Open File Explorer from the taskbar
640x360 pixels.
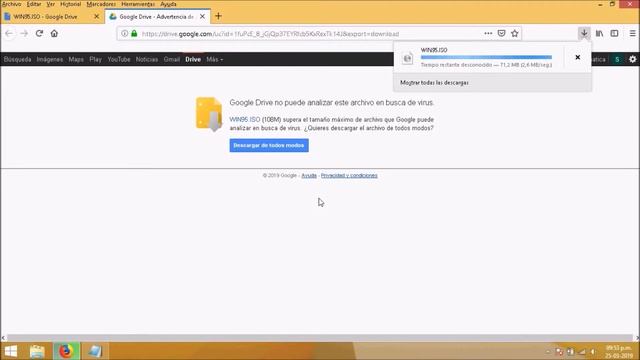click(37, 351)
